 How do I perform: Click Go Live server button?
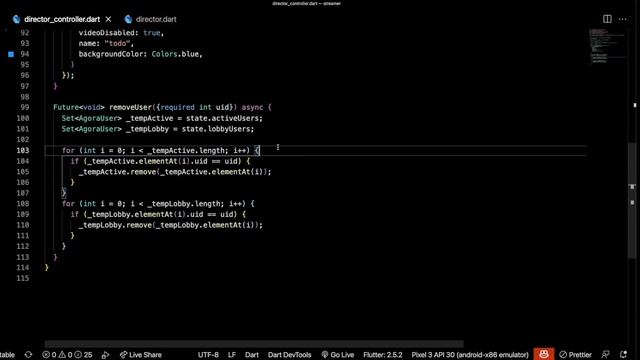[x=338, y=355]
